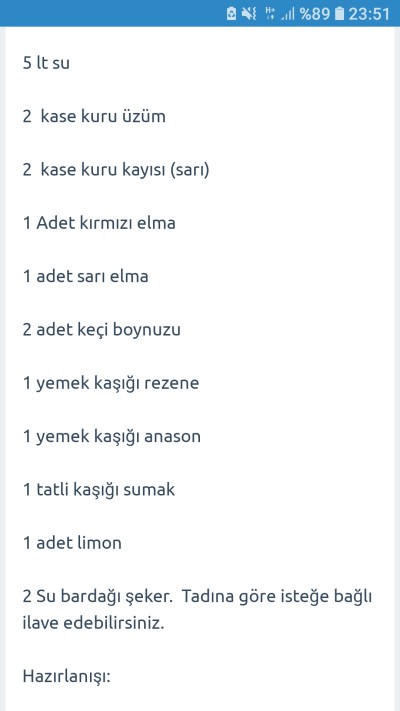Tap the 'ilave edebilirsiniz' text line
Viewport: 400px width, 711px height.
[x=93, y=623]
